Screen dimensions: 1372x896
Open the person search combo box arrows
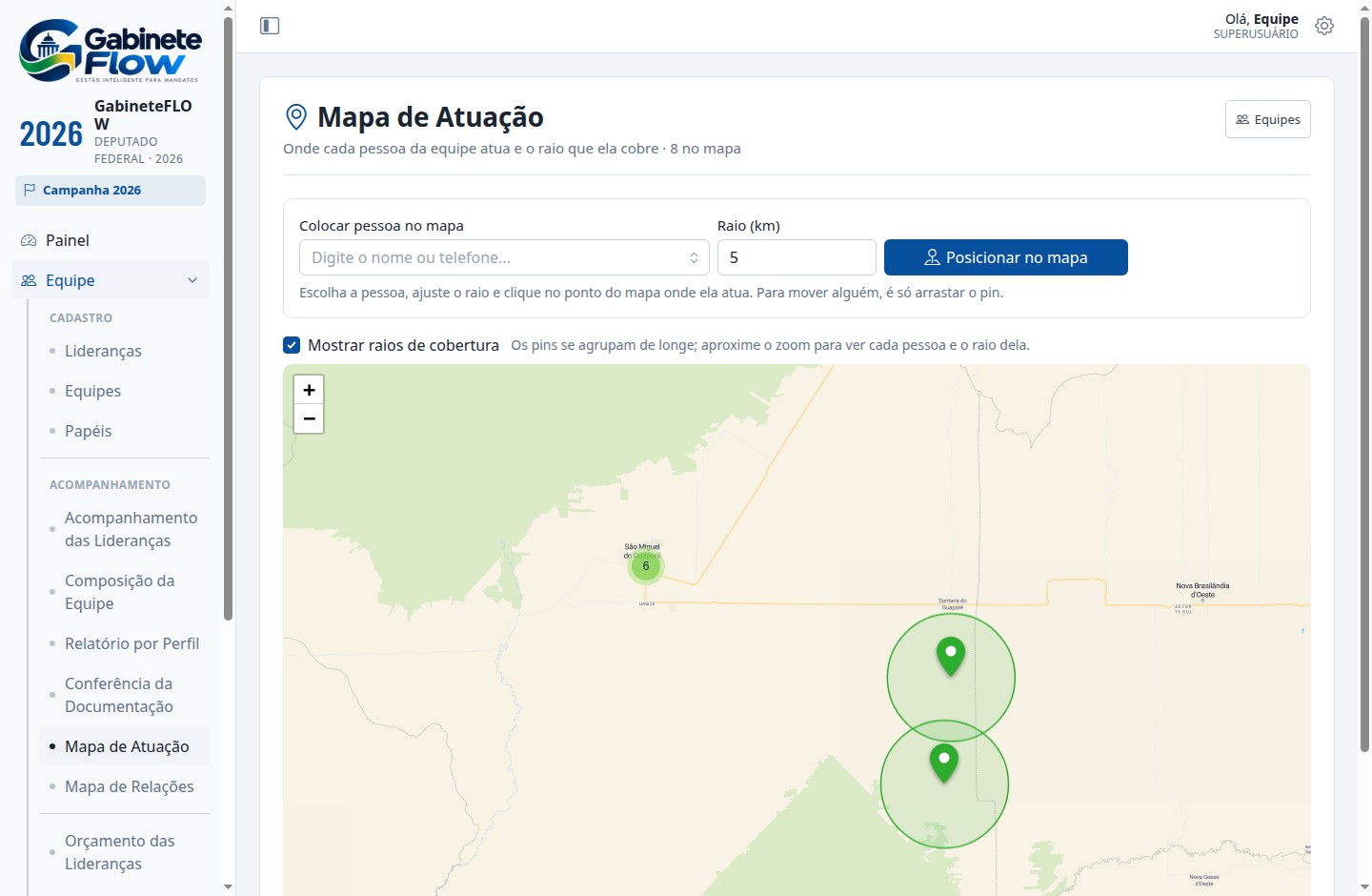click(694, 257)
